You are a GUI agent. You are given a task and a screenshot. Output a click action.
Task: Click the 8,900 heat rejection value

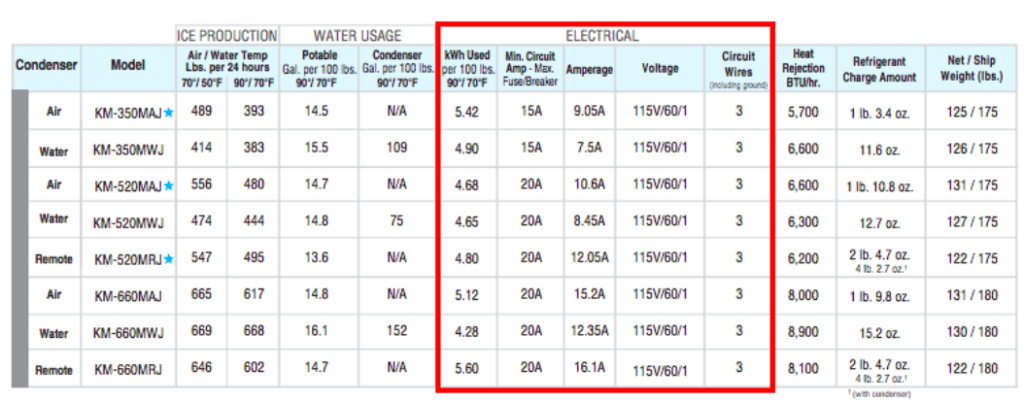803,332
